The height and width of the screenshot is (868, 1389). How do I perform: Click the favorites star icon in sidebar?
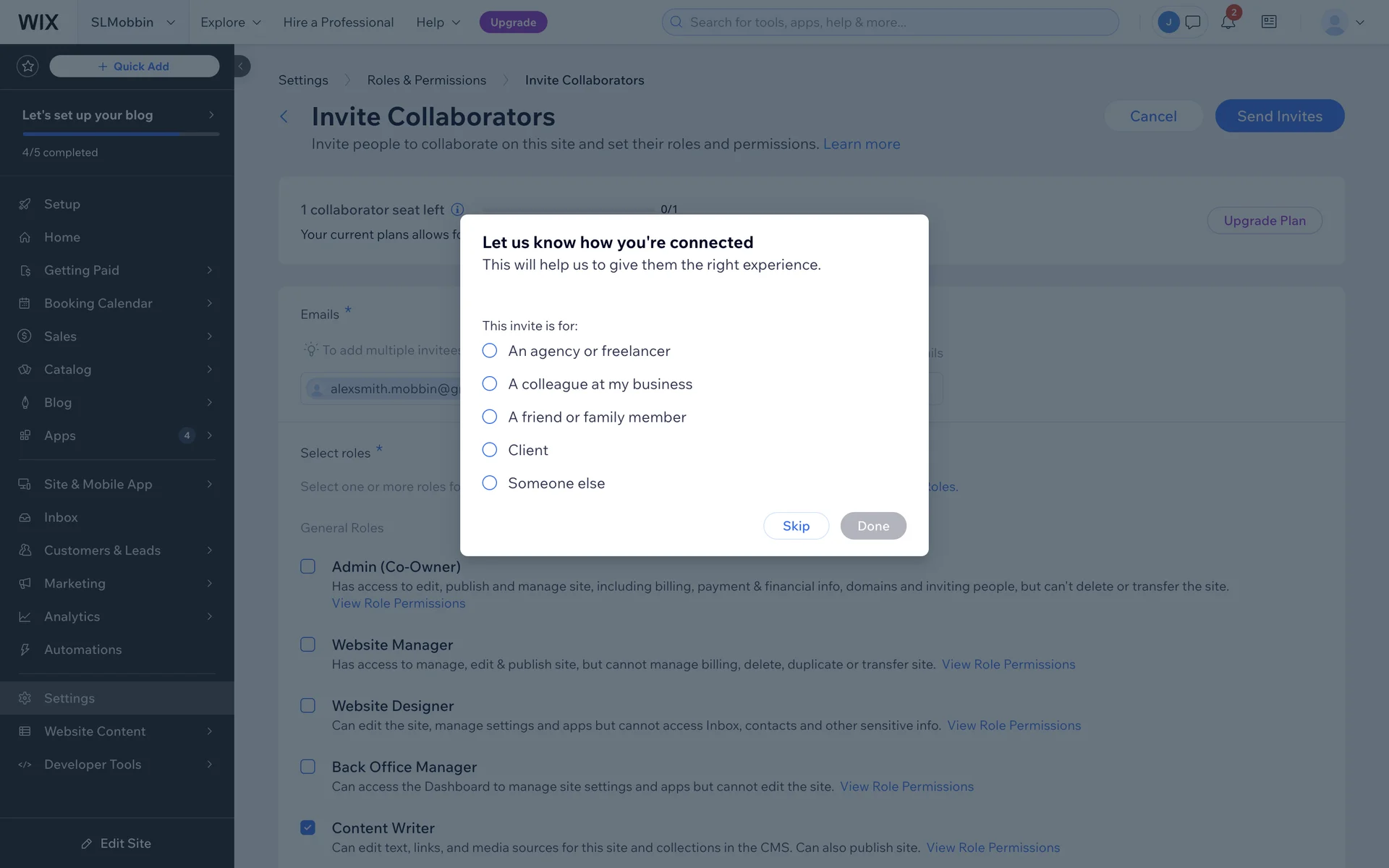(27, 67)
